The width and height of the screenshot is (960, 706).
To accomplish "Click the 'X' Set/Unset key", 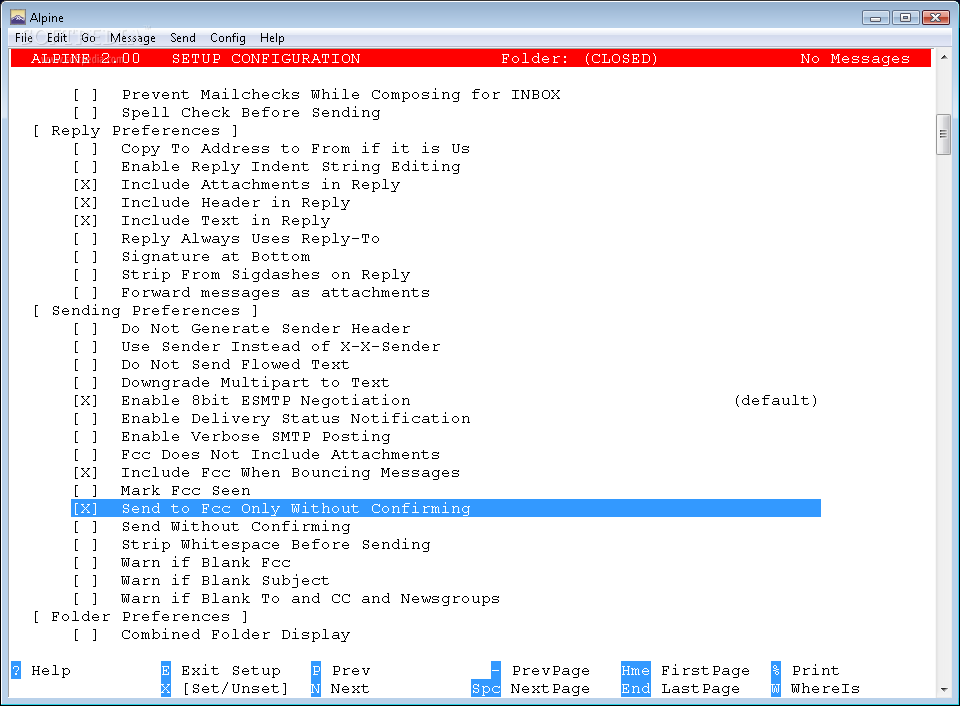I will point(166,688).
